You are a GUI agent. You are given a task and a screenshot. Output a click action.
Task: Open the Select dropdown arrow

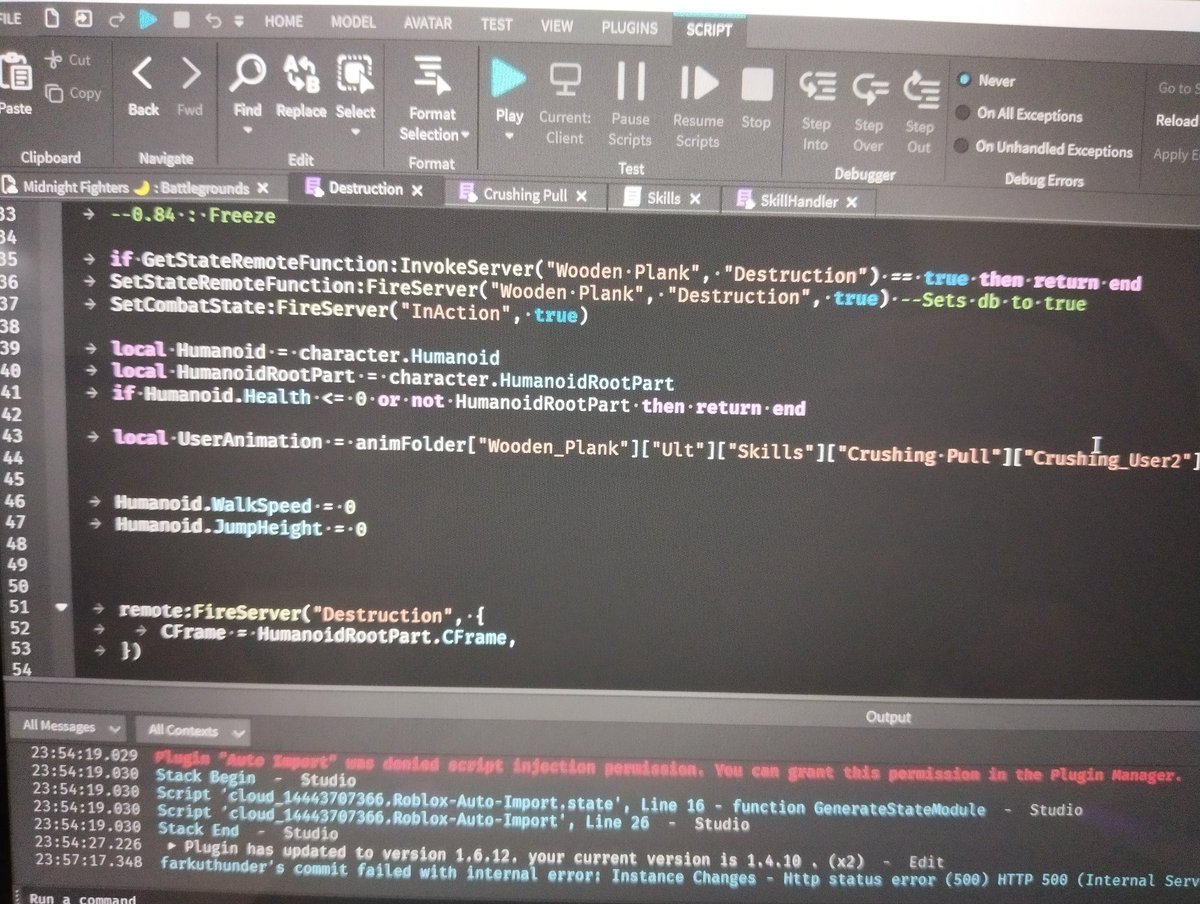coord(355,131)
